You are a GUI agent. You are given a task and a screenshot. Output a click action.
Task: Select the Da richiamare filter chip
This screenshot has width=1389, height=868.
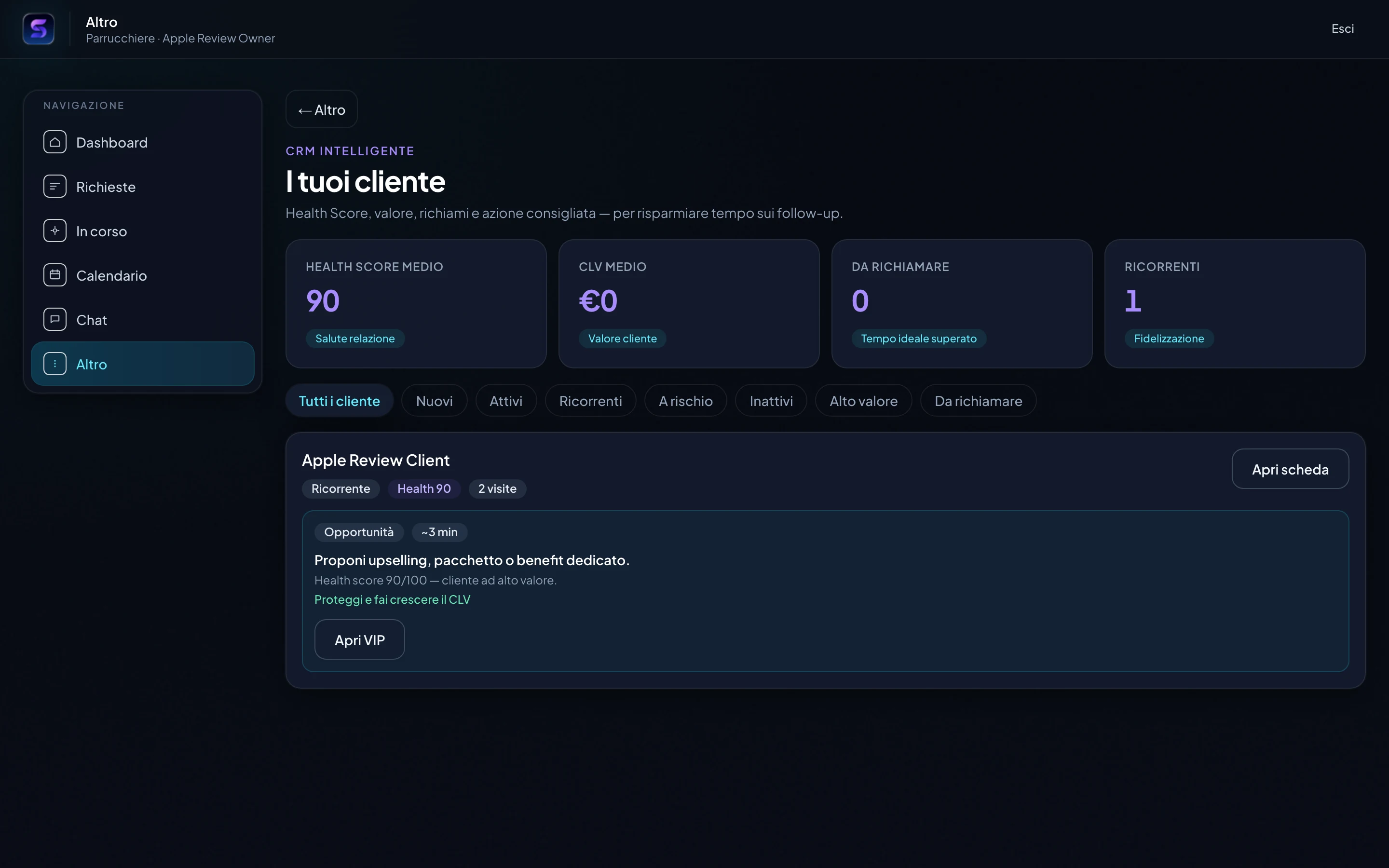(978, 401)
